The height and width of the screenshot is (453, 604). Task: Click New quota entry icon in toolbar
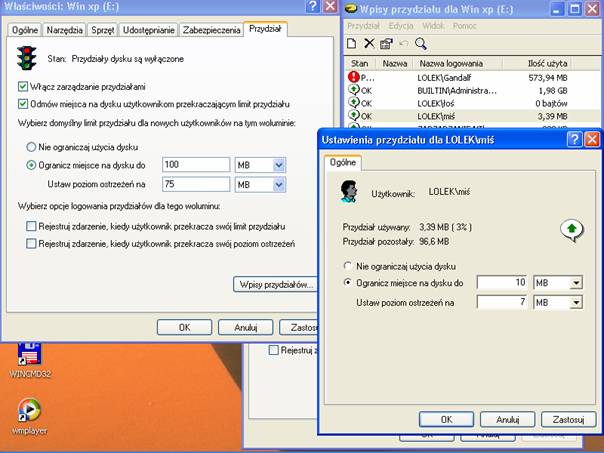point(351,43)
